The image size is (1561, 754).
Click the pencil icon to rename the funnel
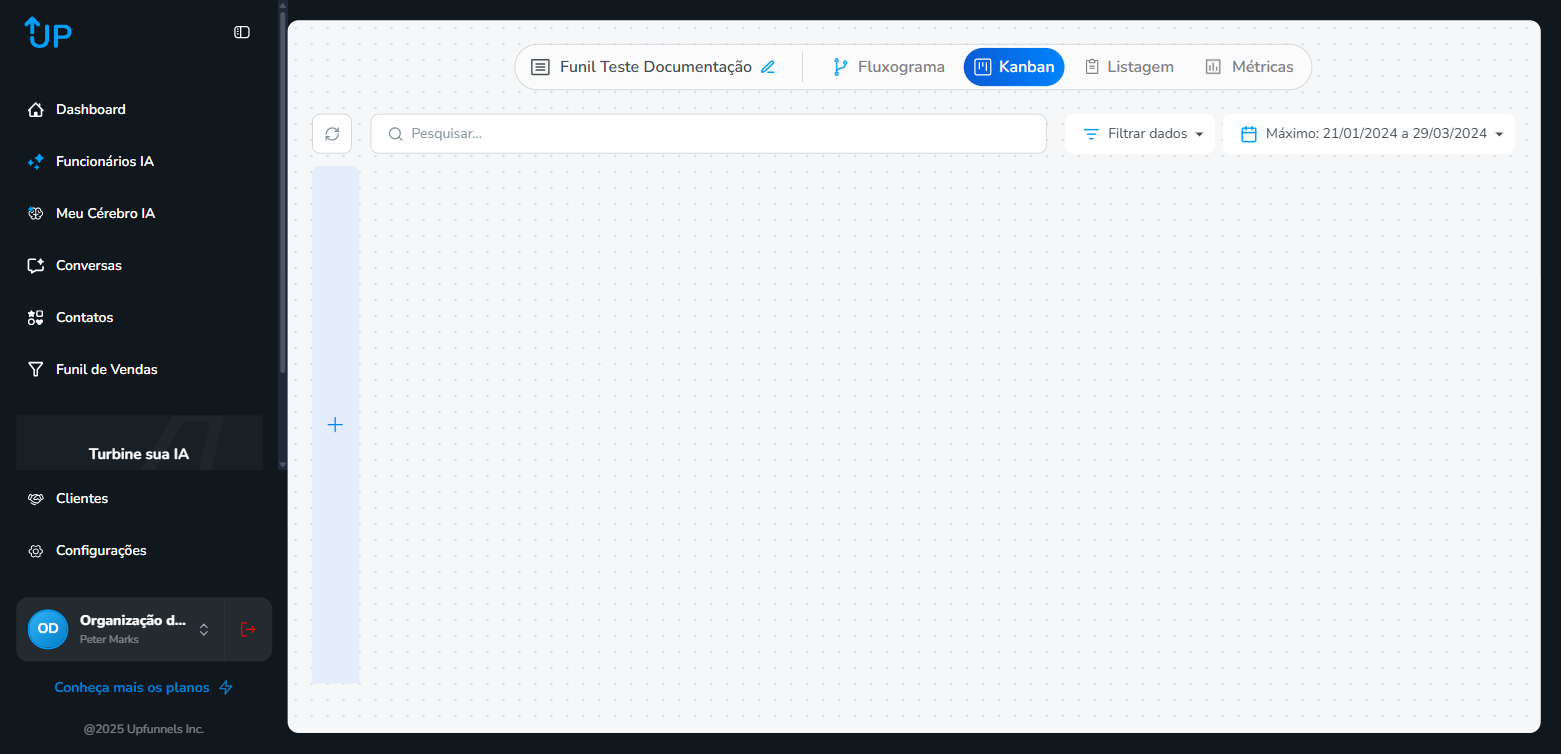(768, 67)
